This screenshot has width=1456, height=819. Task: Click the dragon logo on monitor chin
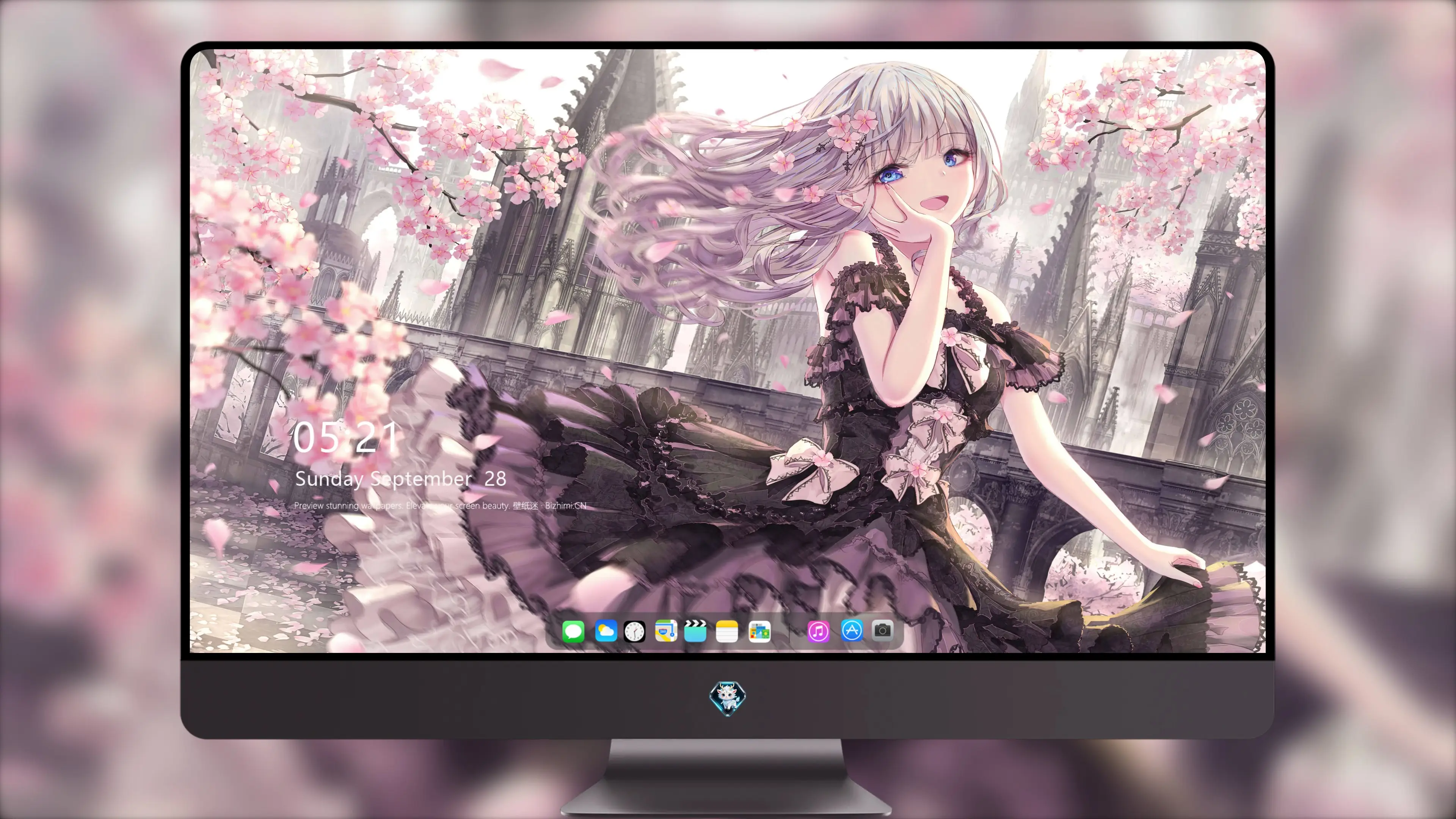pyautogui.click(x=728, y=698)
